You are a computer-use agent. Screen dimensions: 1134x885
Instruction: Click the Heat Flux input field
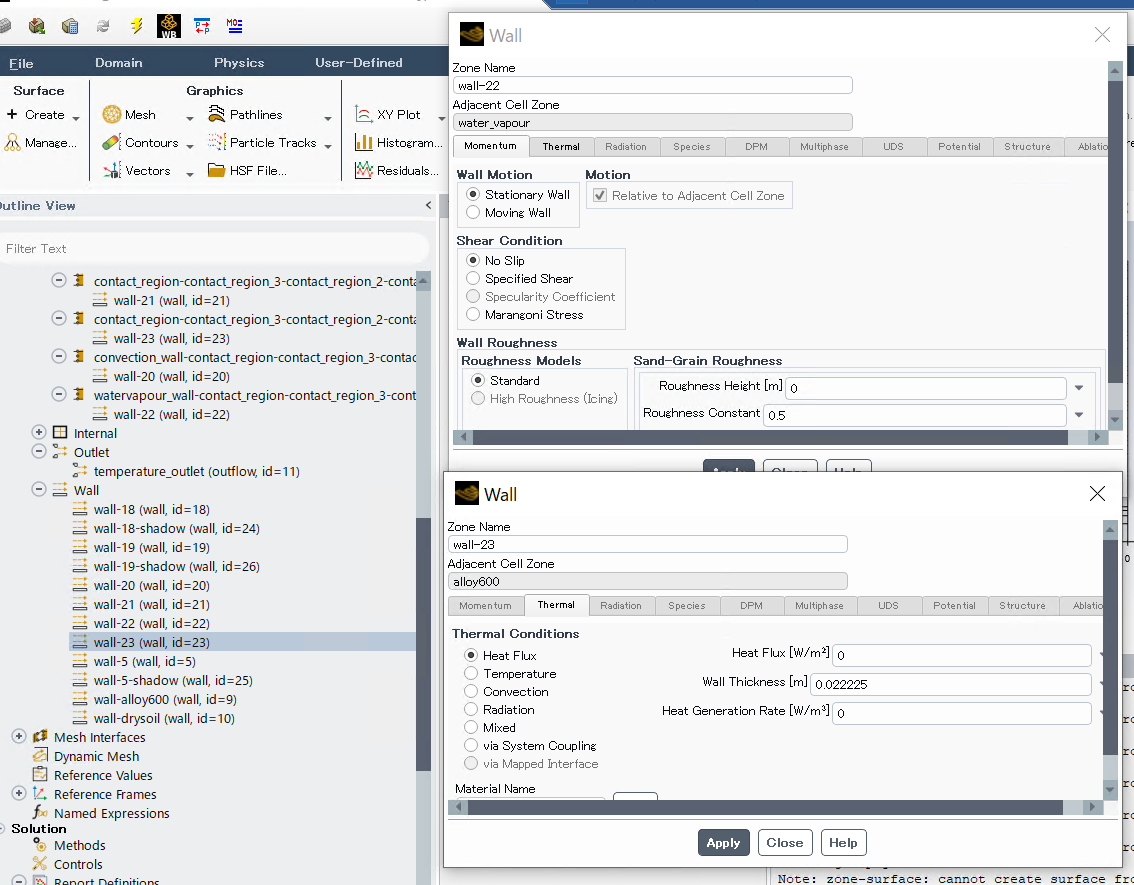[962, 655]
